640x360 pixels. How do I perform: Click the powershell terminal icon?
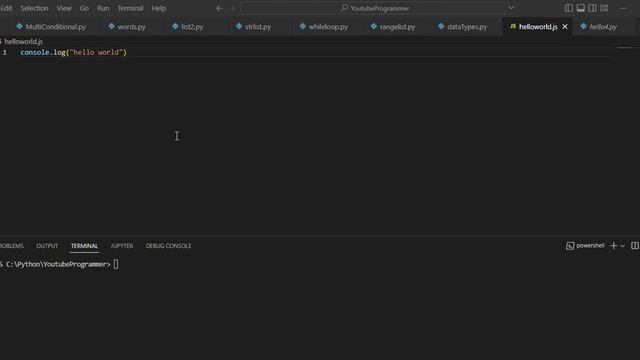point(570,246)
